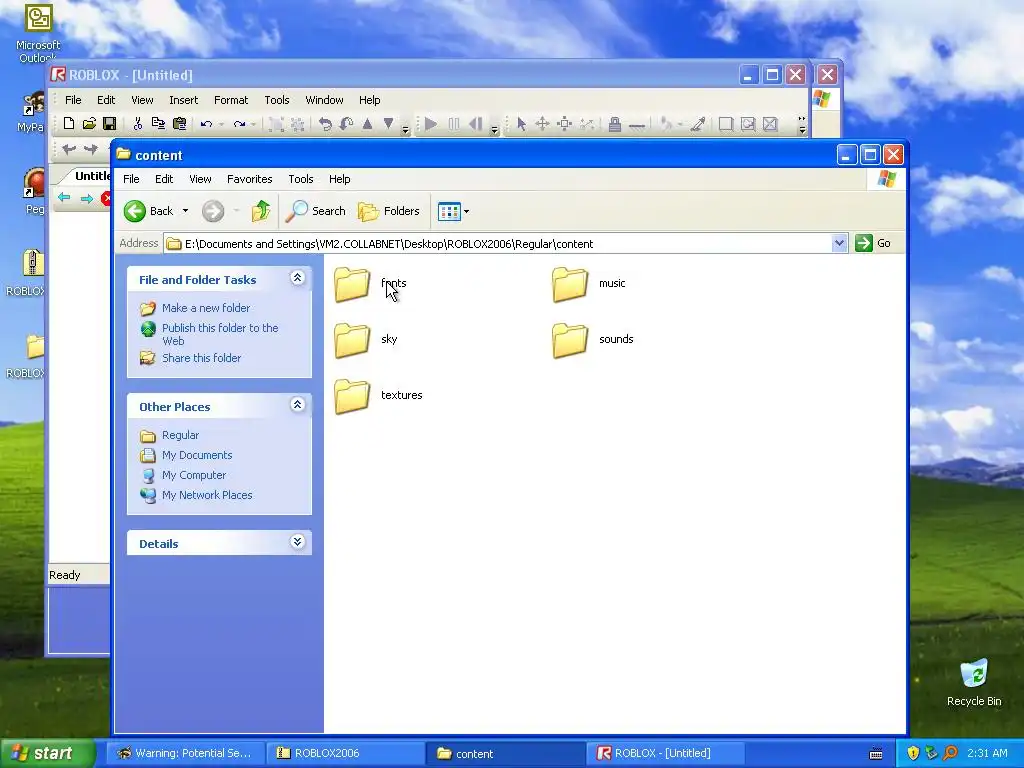Toggle the Folders pane button
The image size is (1024, 768).
tap(389, 211)
